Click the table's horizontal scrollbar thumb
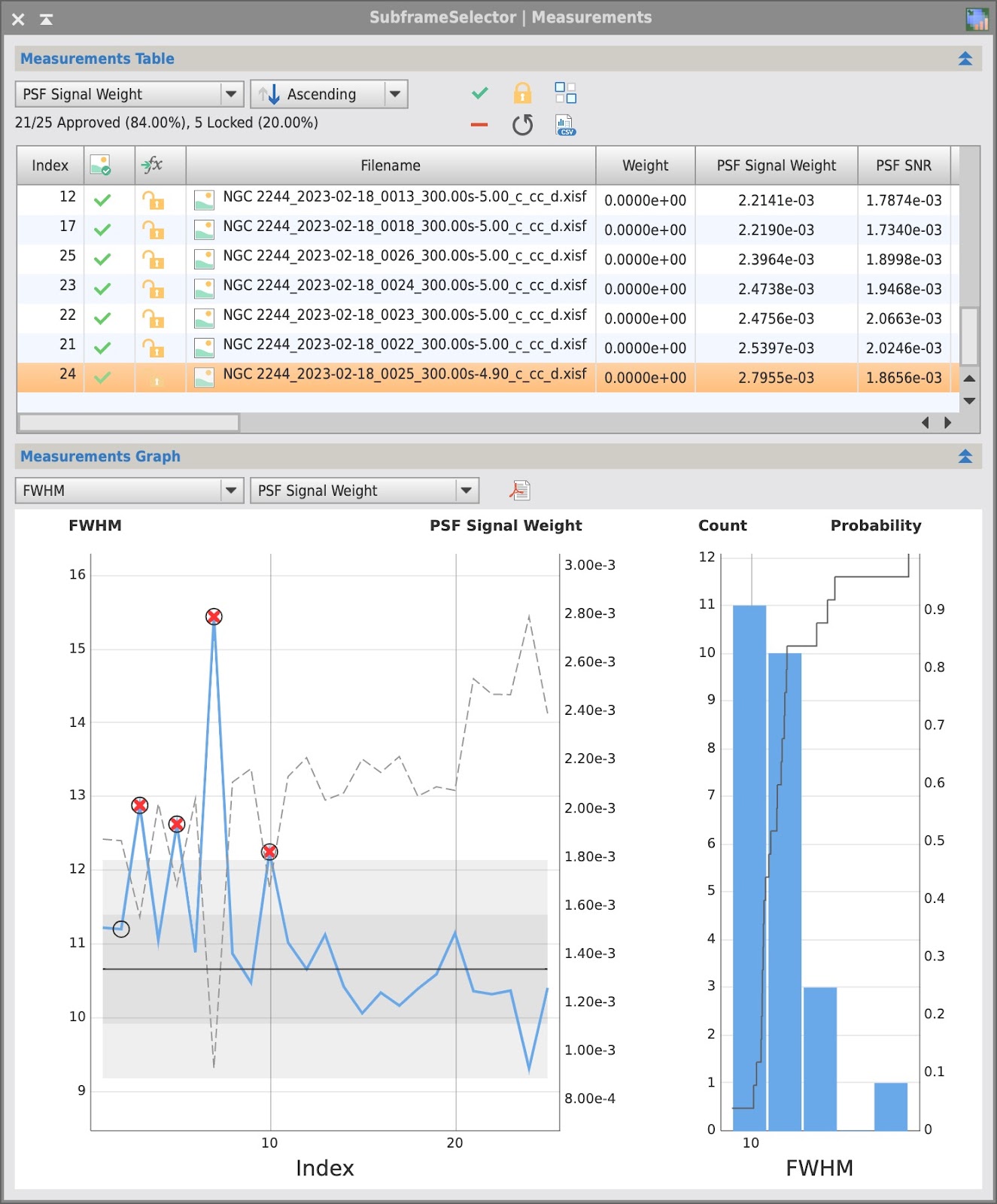The width and height of the screenshot is (997, 1204). (x=129, y=423)
